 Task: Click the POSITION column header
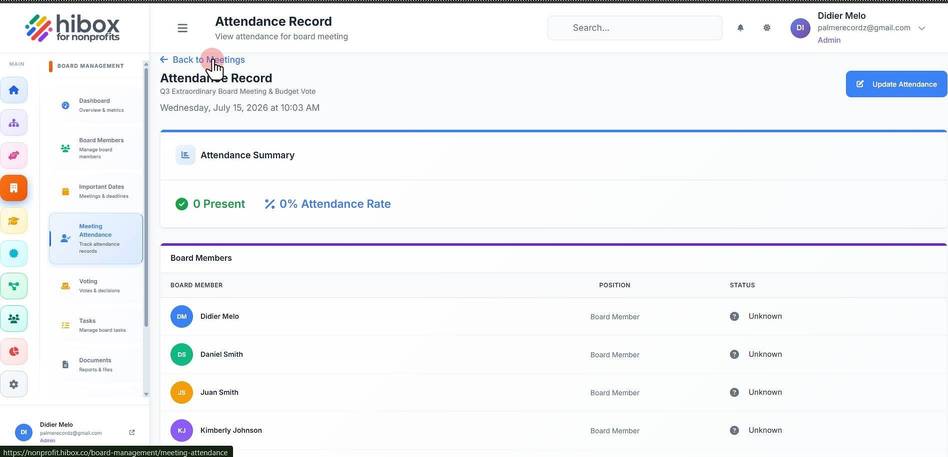[x=614, y=285]
